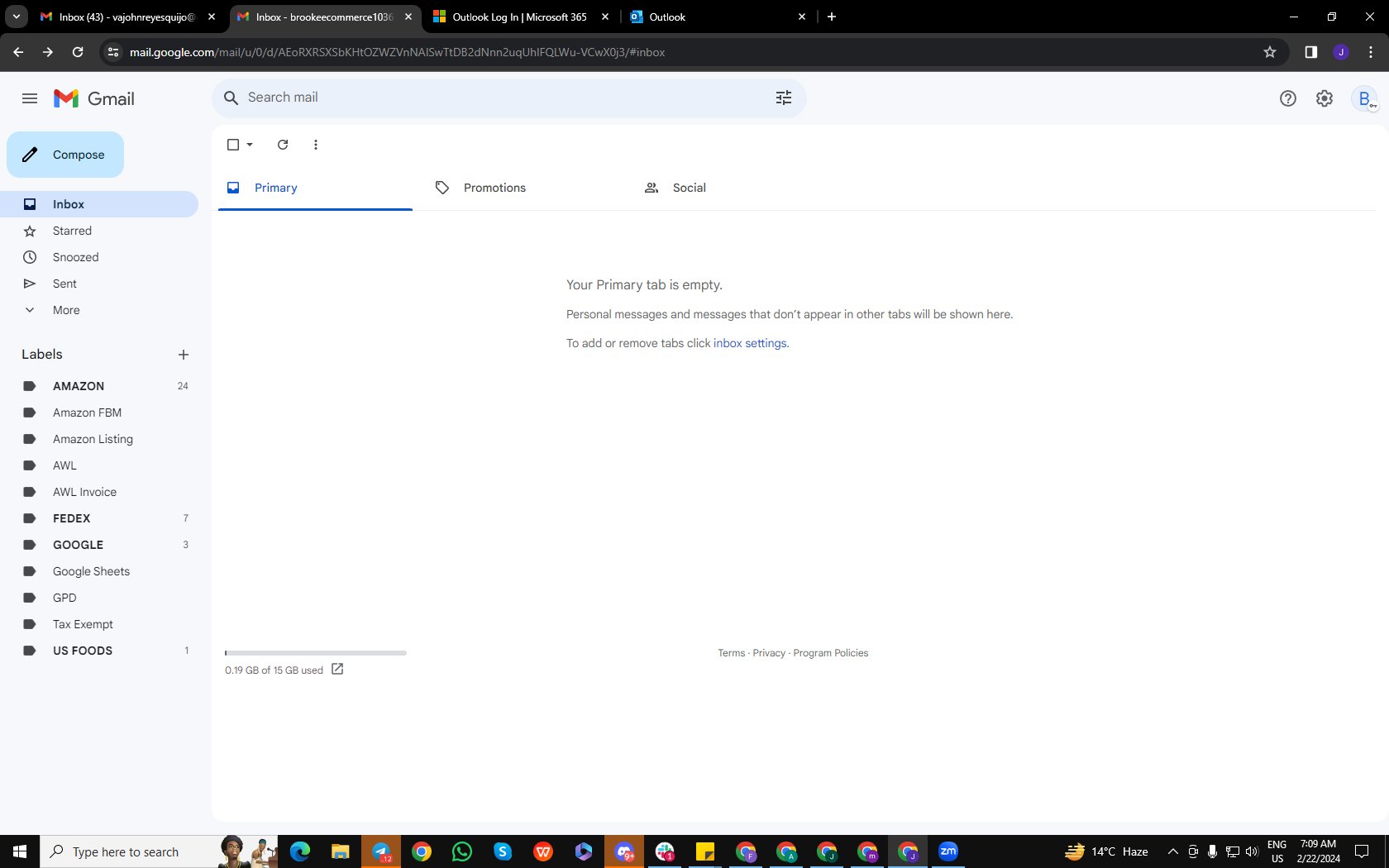Open the Sent folder

click(99, 284)
